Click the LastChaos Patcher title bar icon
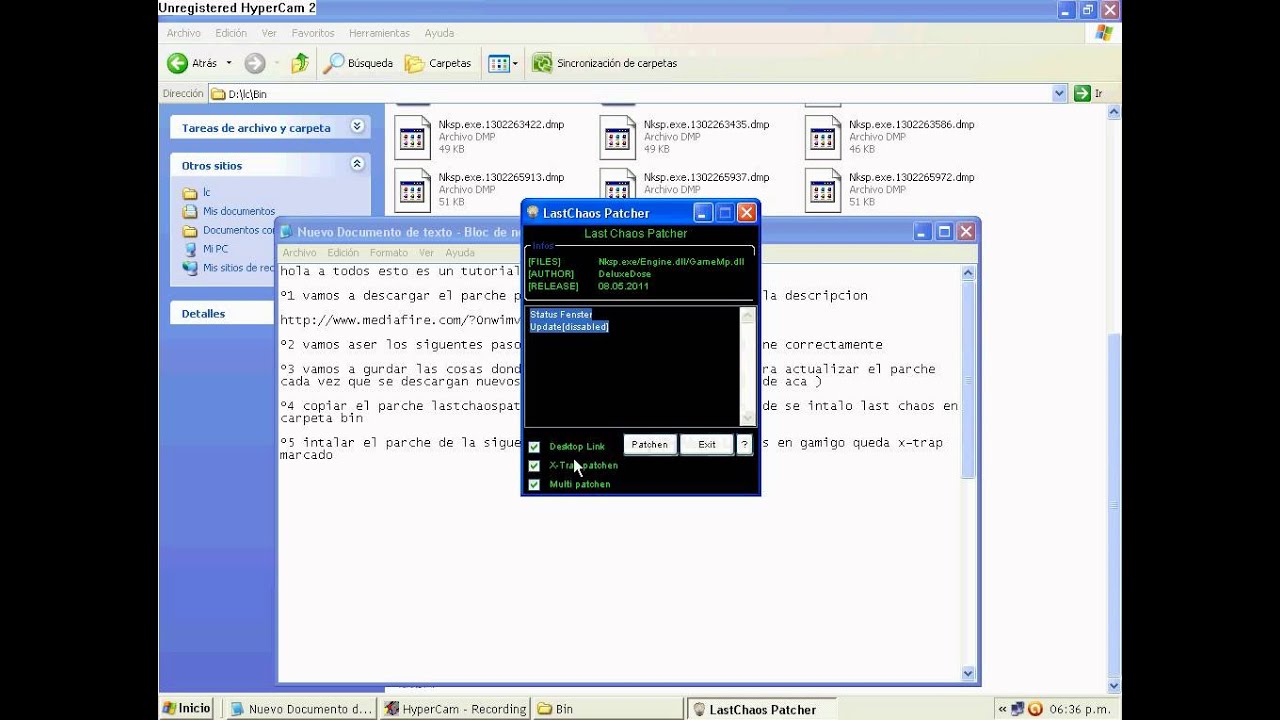 point(533,212)
